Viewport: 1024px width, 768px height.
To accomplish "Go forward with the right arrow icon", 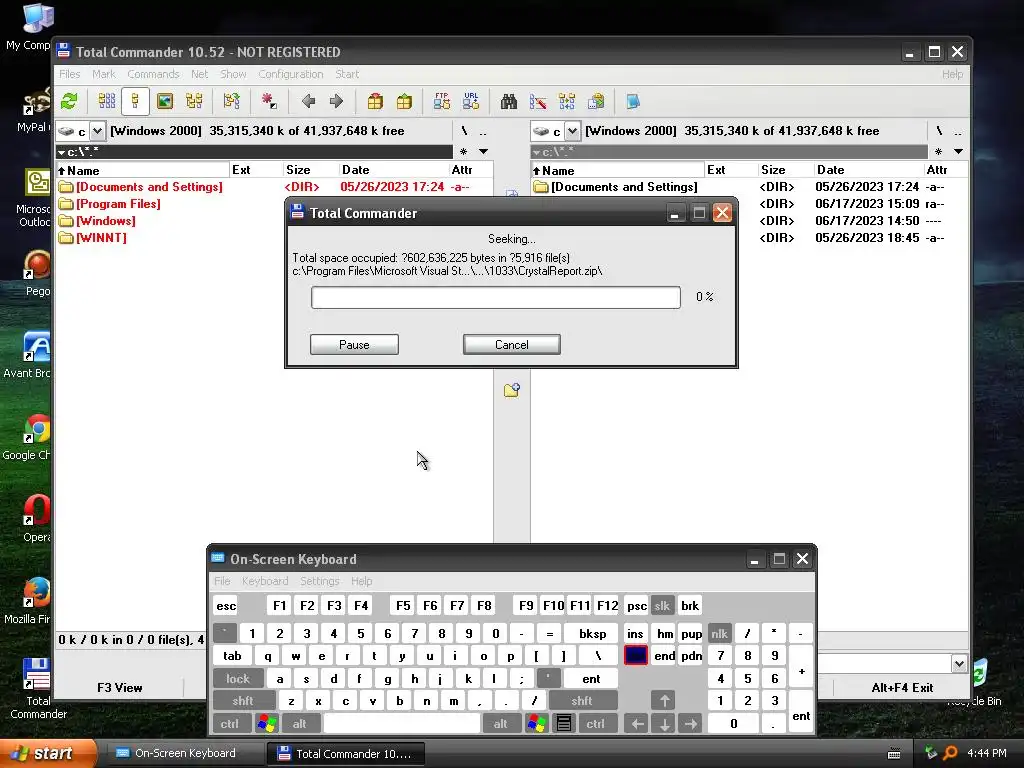I will pyautogui.click(x=336, y=101).
